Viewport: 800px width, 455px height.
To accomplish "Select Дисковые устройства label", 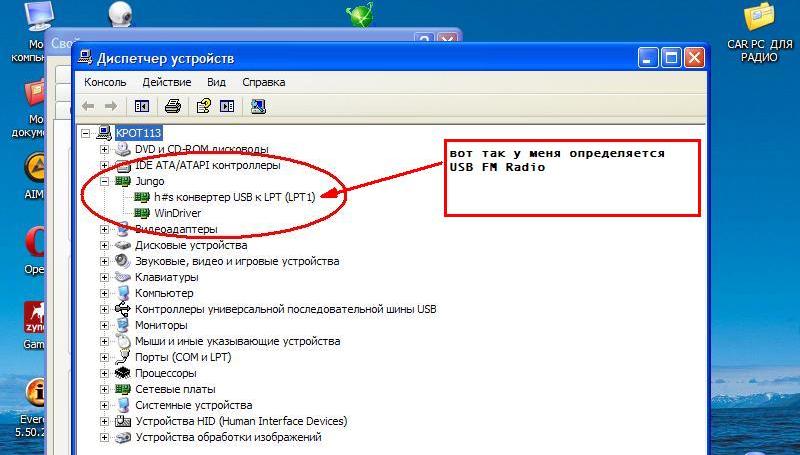I will [x=191, y=245].
